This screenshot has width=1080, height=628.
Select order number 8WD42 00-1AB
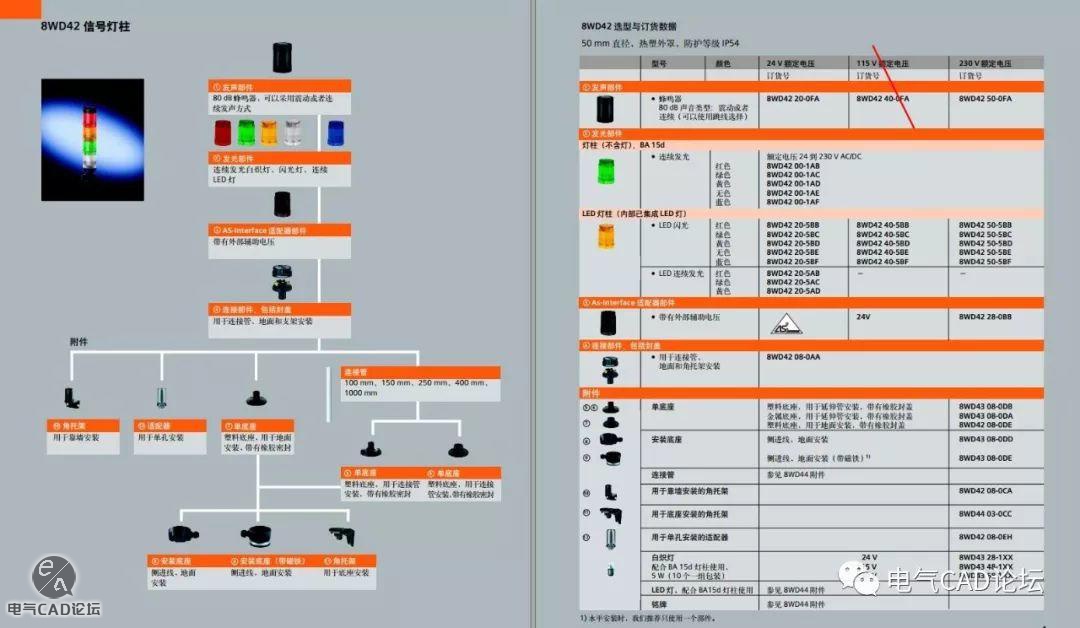[793, 166]
